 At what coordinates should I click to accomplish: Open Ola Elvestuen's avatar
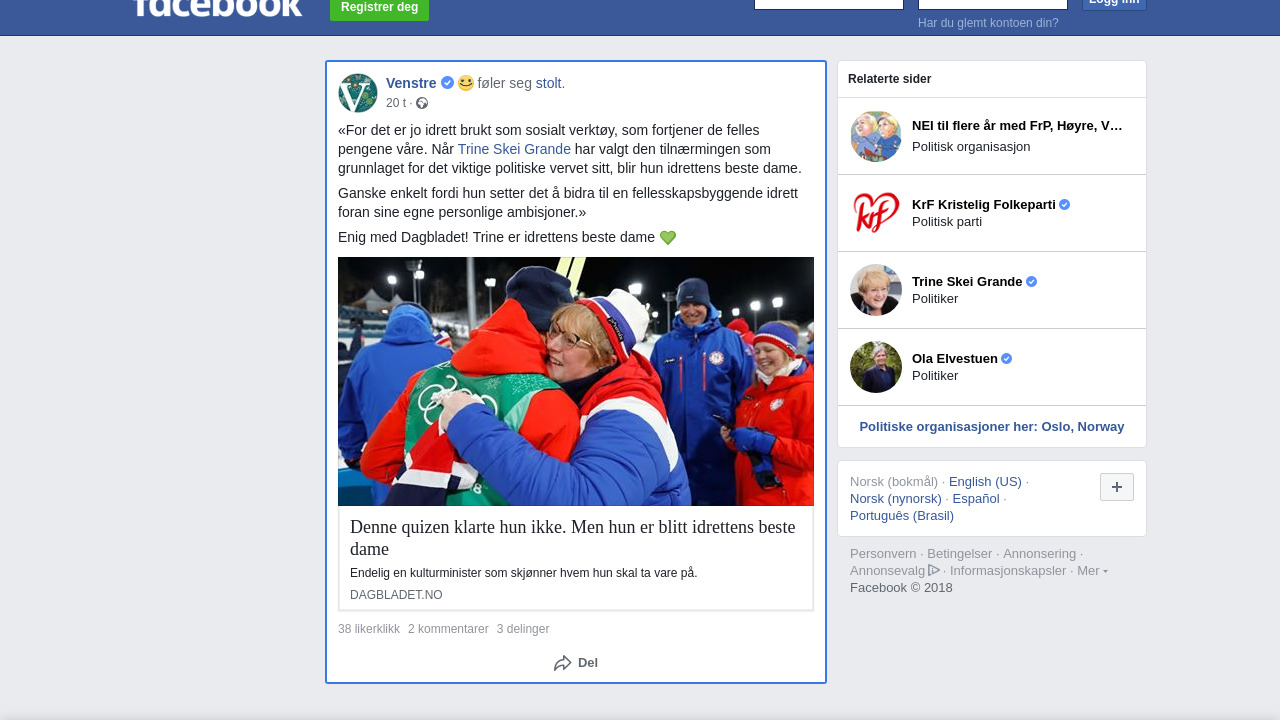(x=876, y=367)
